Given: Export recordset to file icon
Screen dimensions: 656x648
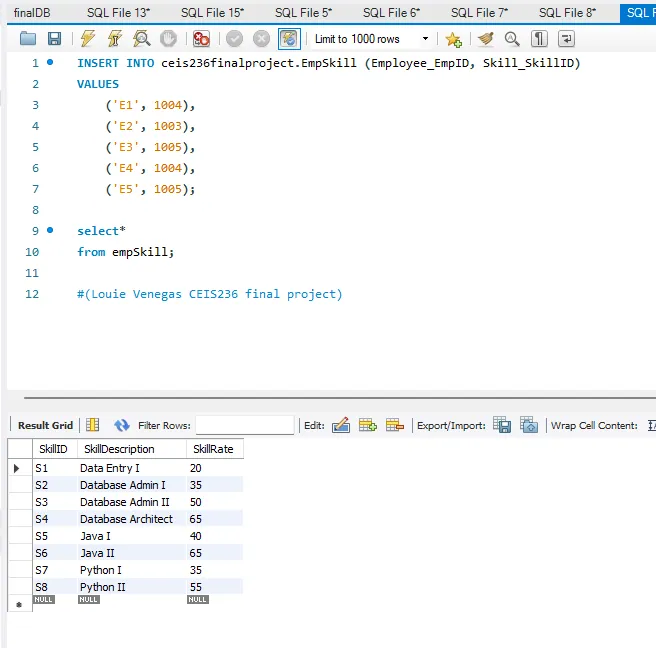Looking at the screenshot, I should (502, 425).
